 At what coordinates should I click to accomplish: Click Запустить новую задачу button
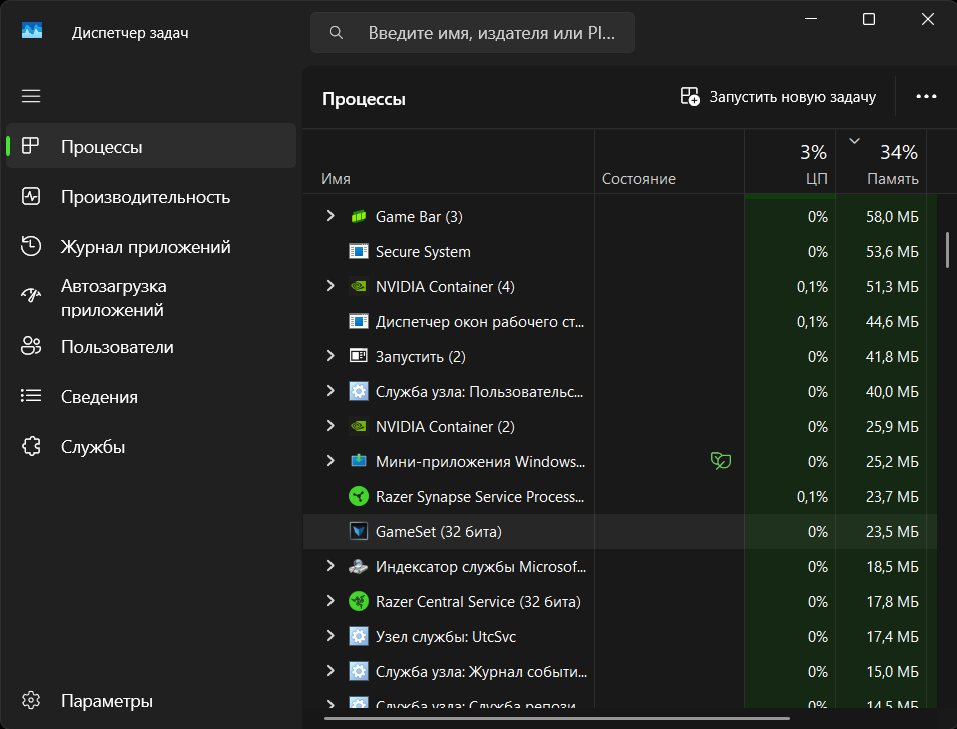[x=778, y=97]
